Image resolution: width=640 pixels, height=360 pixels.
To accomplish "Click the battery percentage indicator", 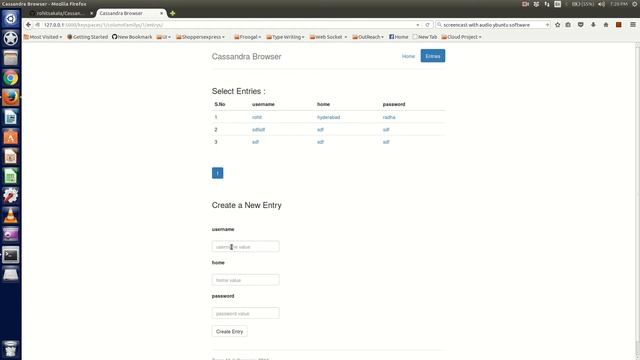I will click(582, 4).
